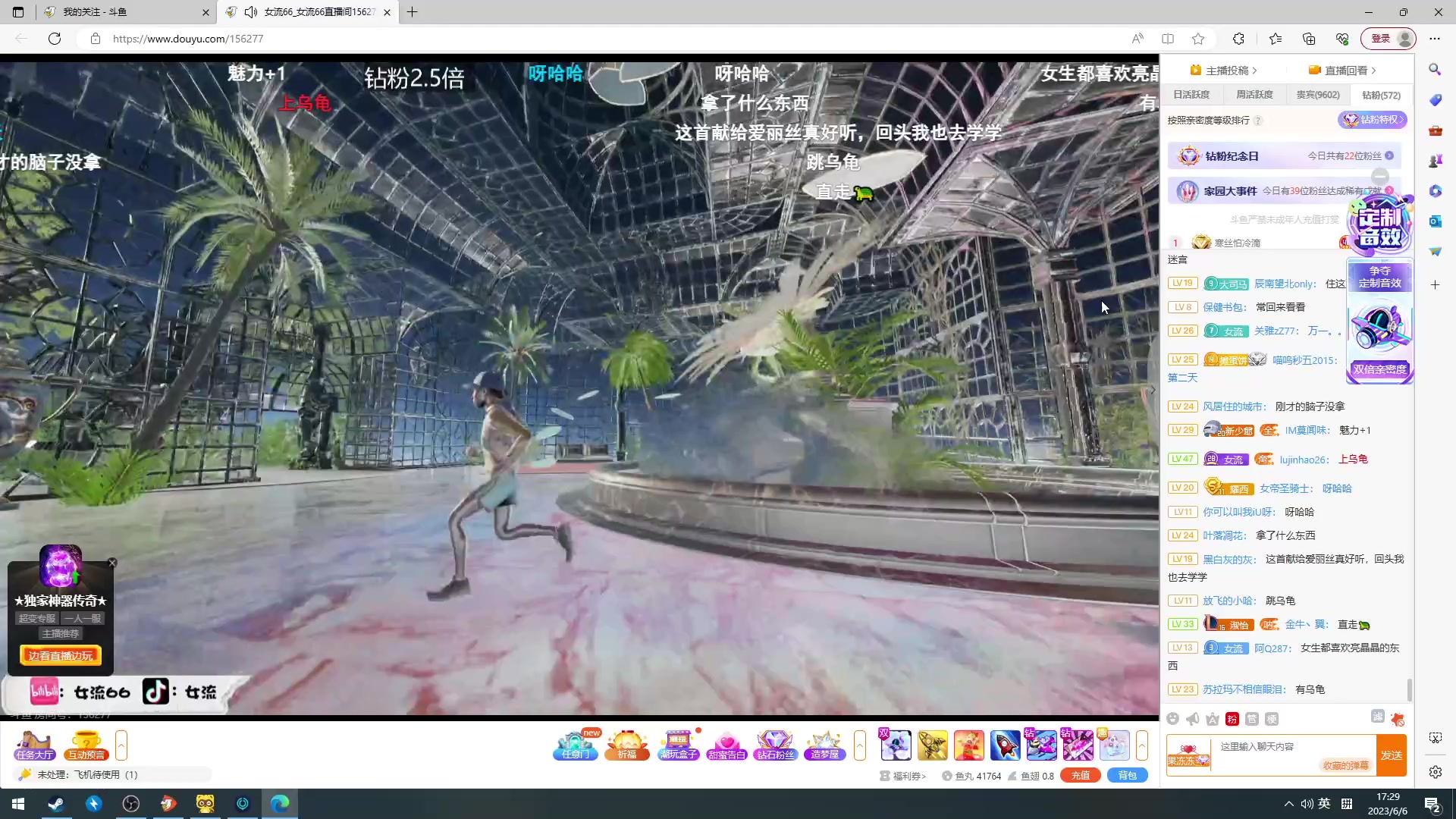
Task: Open the 甜蜜告白 confession icon
Action: [726, 745]
